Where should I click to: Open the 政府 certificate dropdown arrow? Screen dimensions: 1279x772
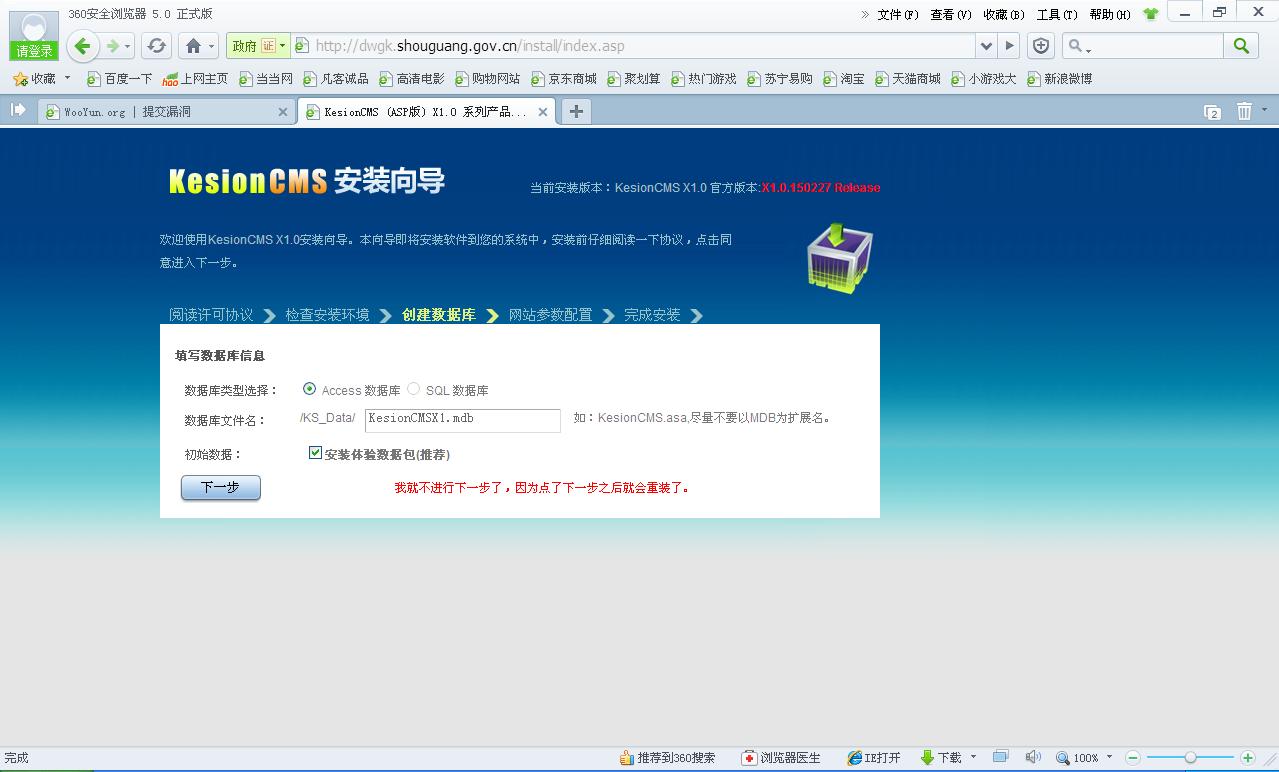click(x=283, y=46)
